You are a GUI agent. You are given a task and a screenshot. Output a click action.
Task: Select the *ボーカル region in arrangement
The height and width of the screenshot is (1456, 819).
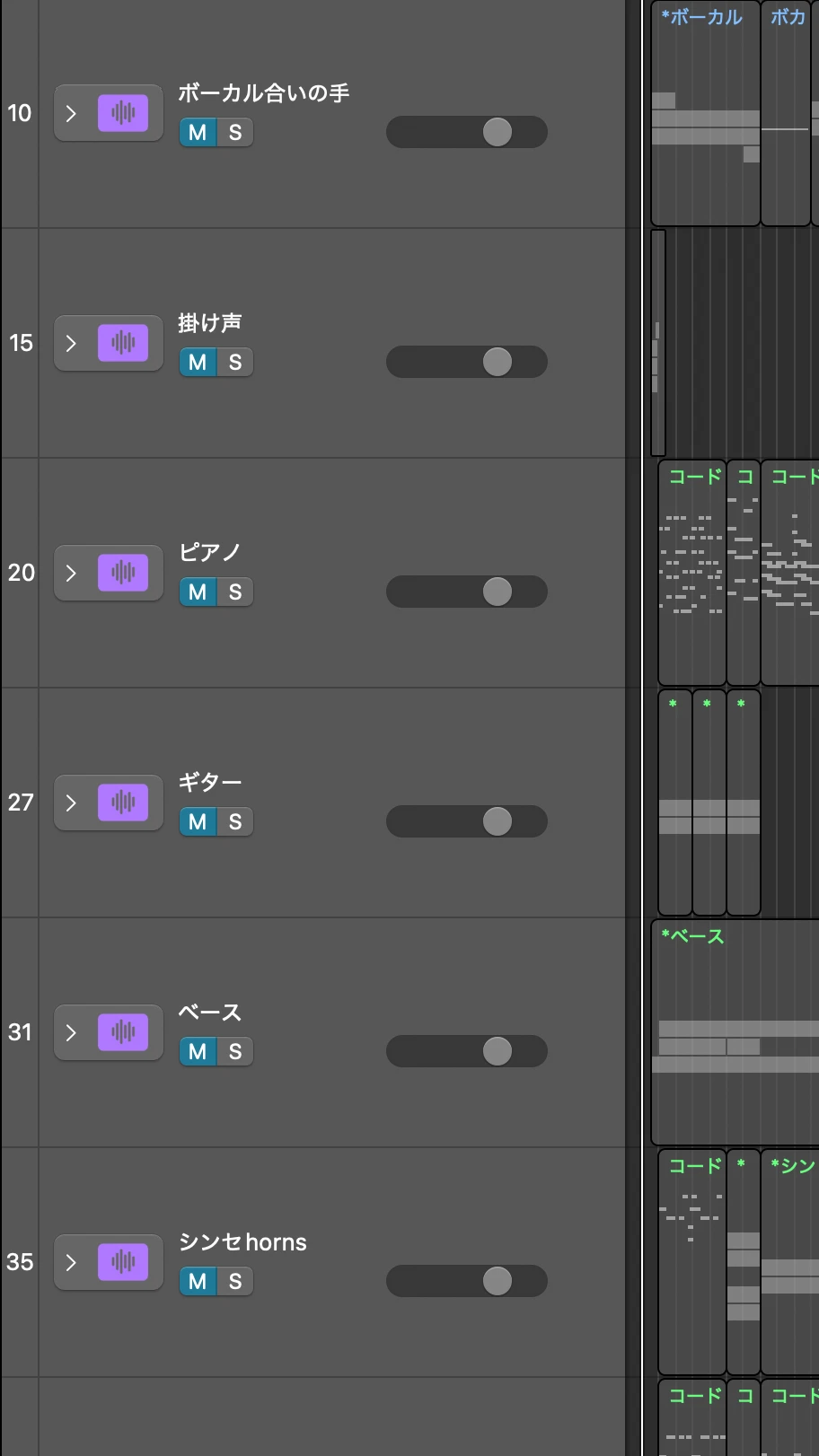pyautogui.click(x=706, y=113)
